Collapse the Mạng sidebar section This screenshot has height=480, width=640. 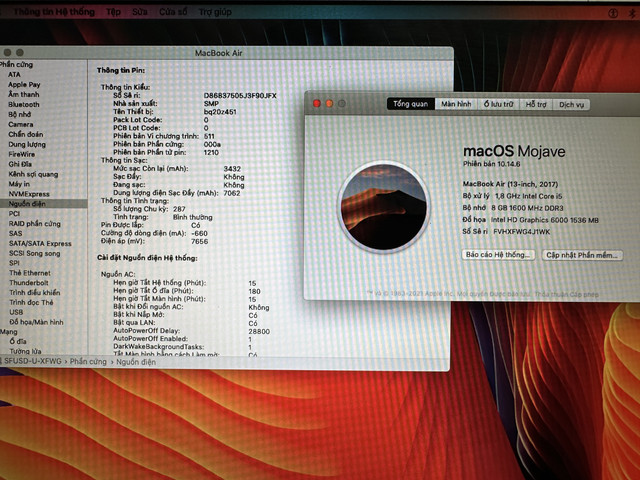(9, 332)
